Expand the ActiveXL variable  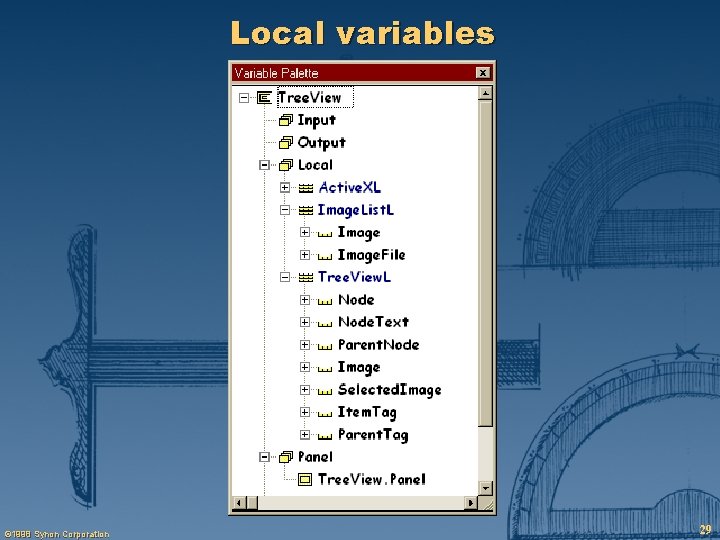click(x=285, y=187)
